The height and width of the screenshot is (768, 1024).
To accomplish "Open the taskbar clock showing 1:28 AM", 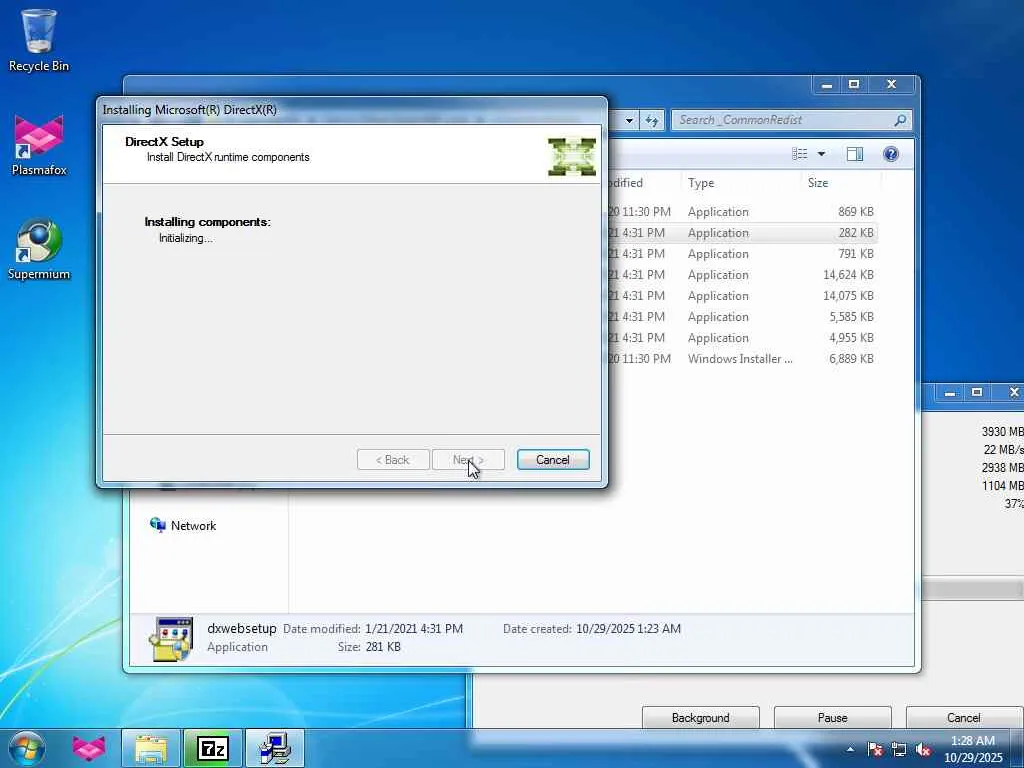I will point(973,749).
